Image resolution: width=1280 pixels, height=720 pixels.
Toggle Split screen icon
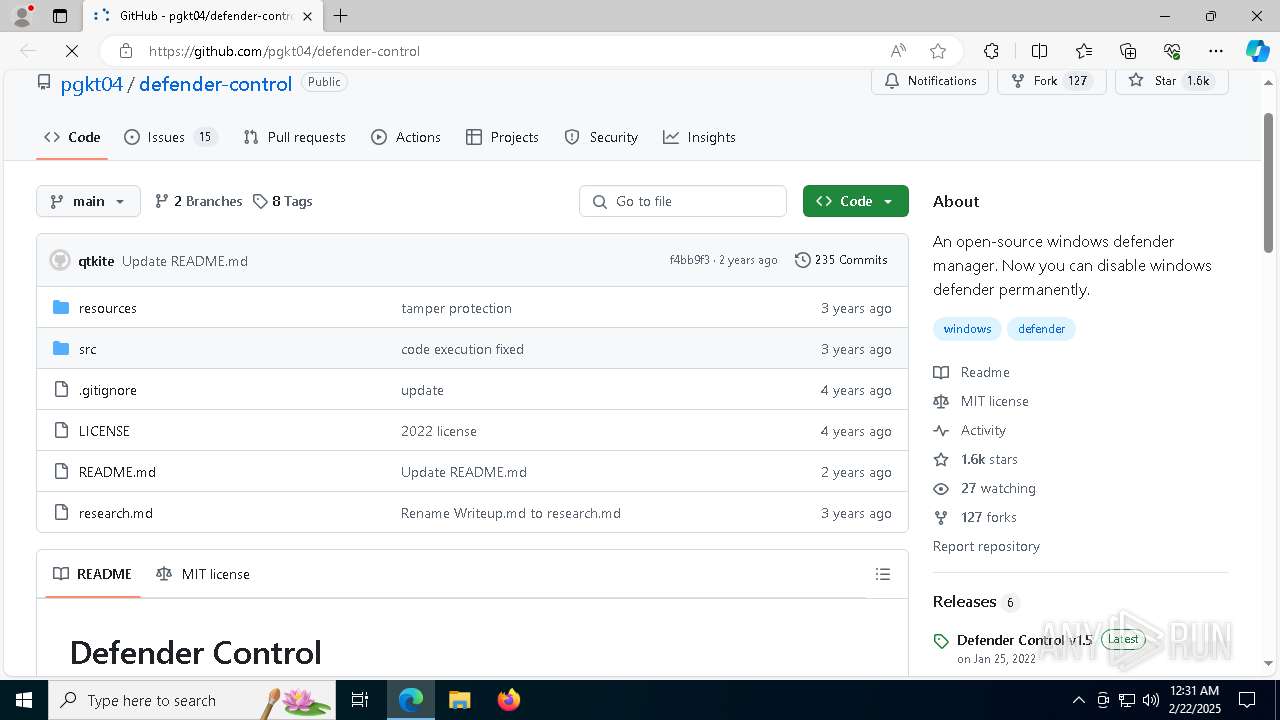(1039, 51)
